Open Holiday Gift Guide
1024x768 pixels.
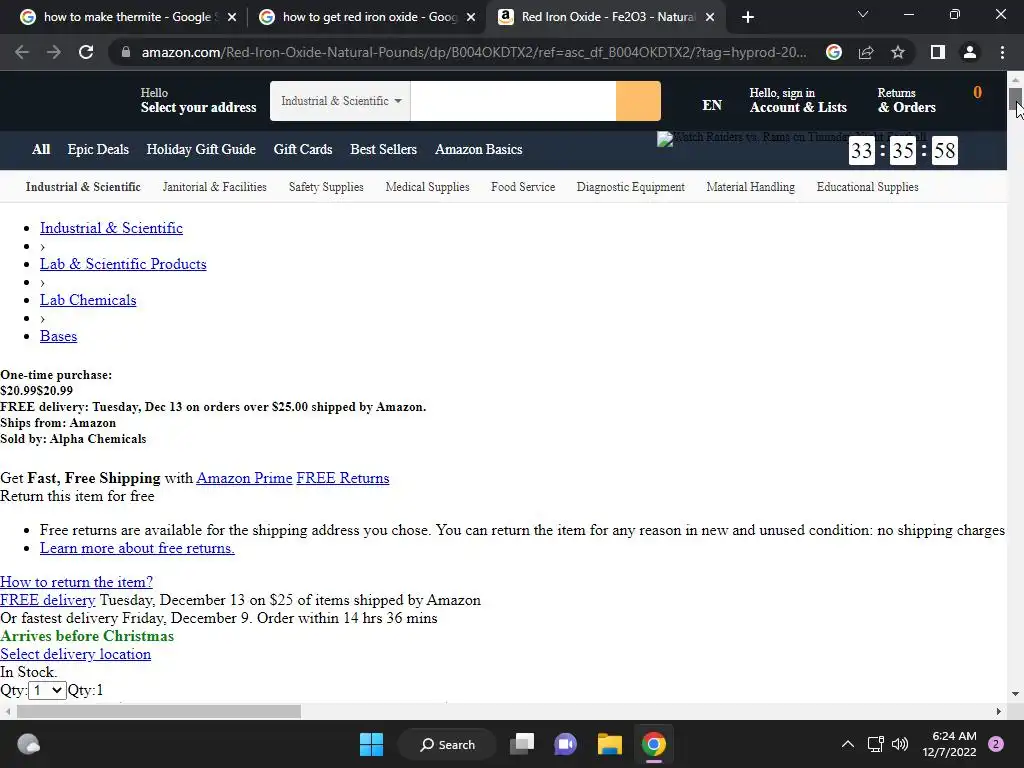(x=201, y=150)
